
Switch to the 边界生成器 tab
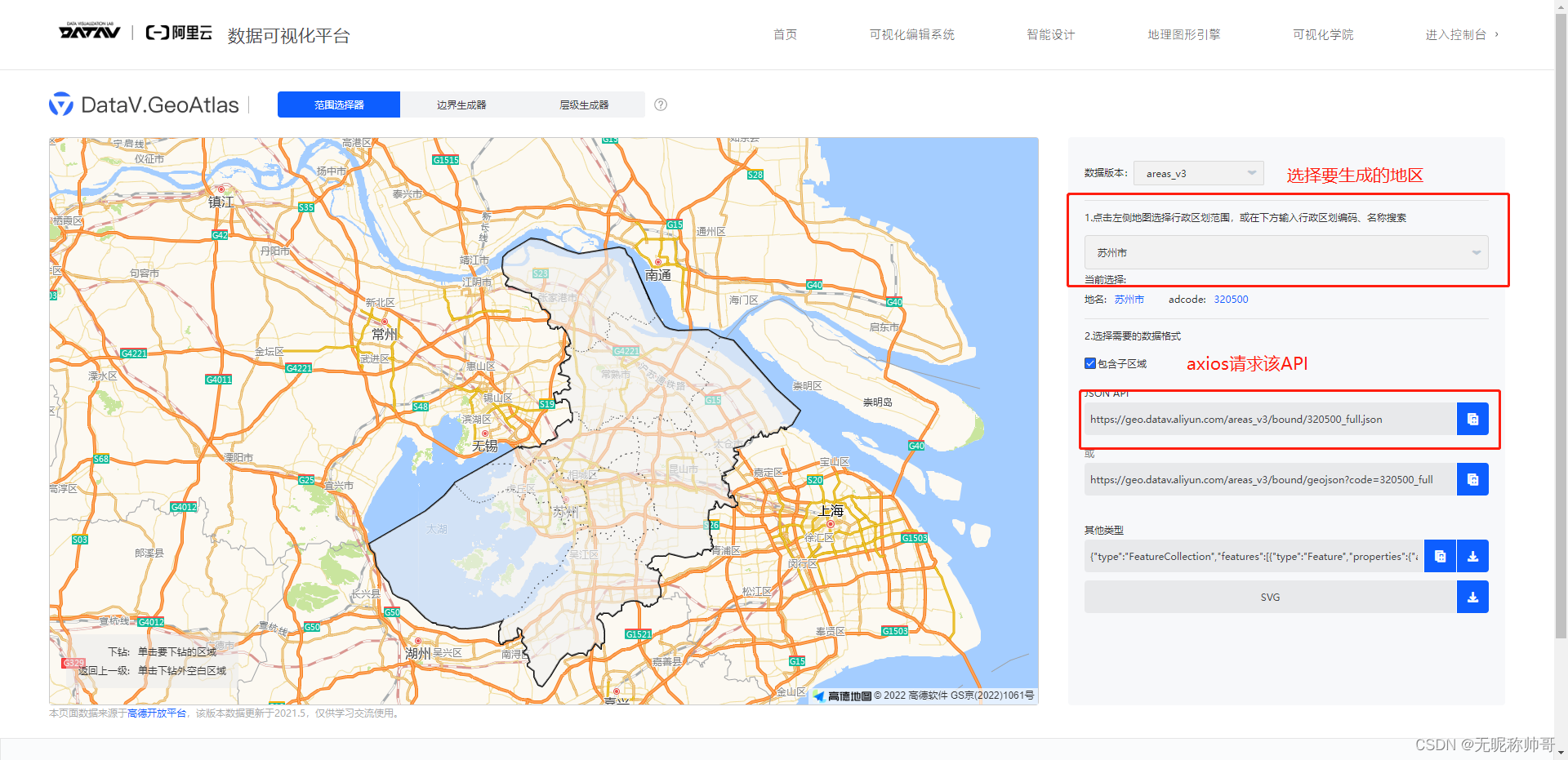tap(461, 104)
